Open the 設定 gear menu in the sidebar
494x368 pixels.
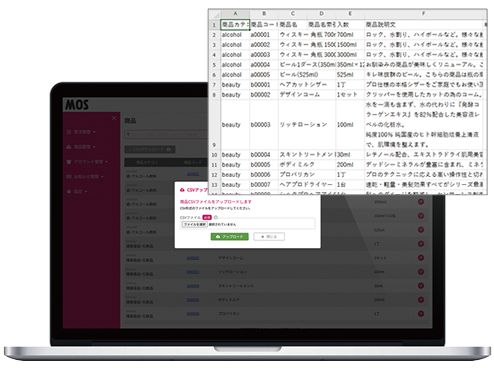77,191
